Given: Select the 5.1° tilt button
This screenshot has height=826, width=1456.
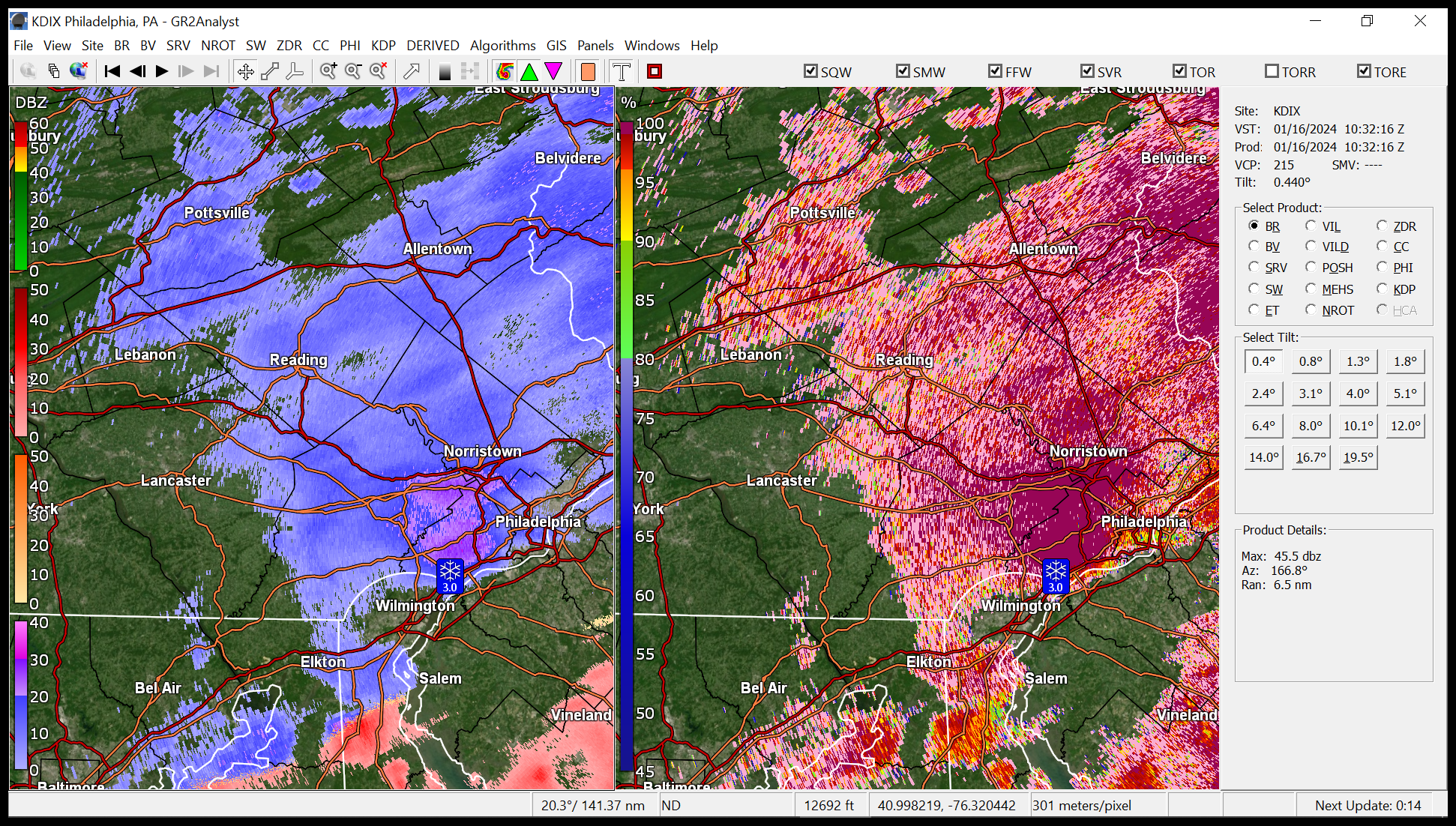Looking at the screenshot, I should click(x=1405, y=394).
